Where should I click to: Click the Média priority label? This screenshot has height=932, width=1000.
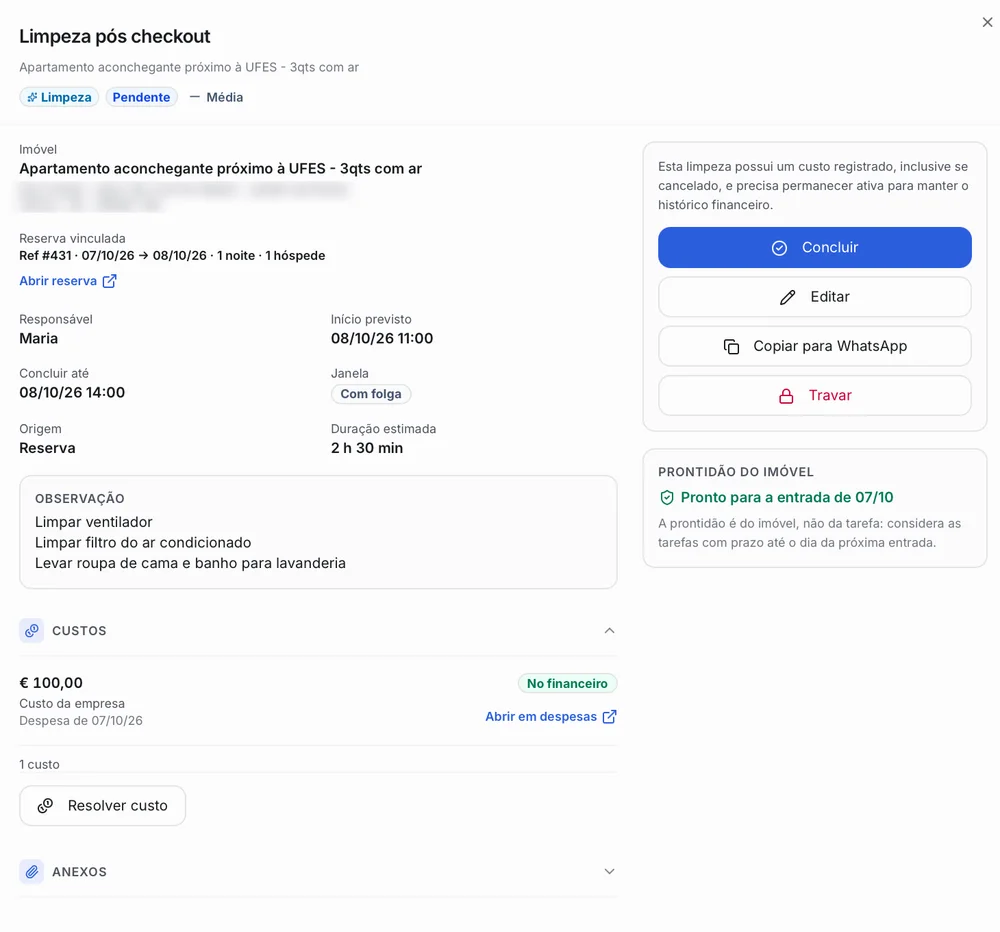[x=224, y=97]
